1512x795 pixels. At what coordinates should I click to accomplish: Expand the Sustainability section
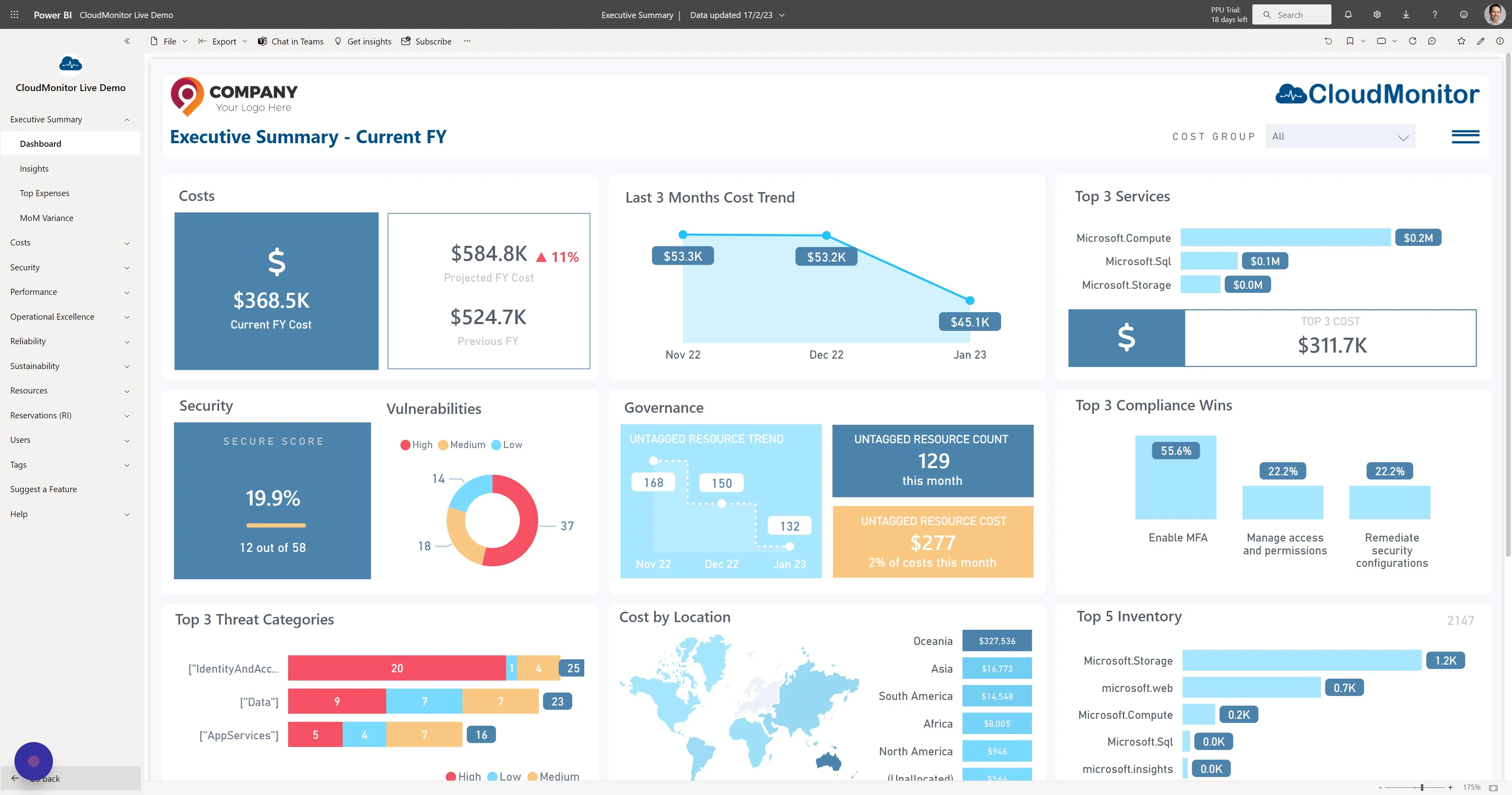(x=127, y=366)
